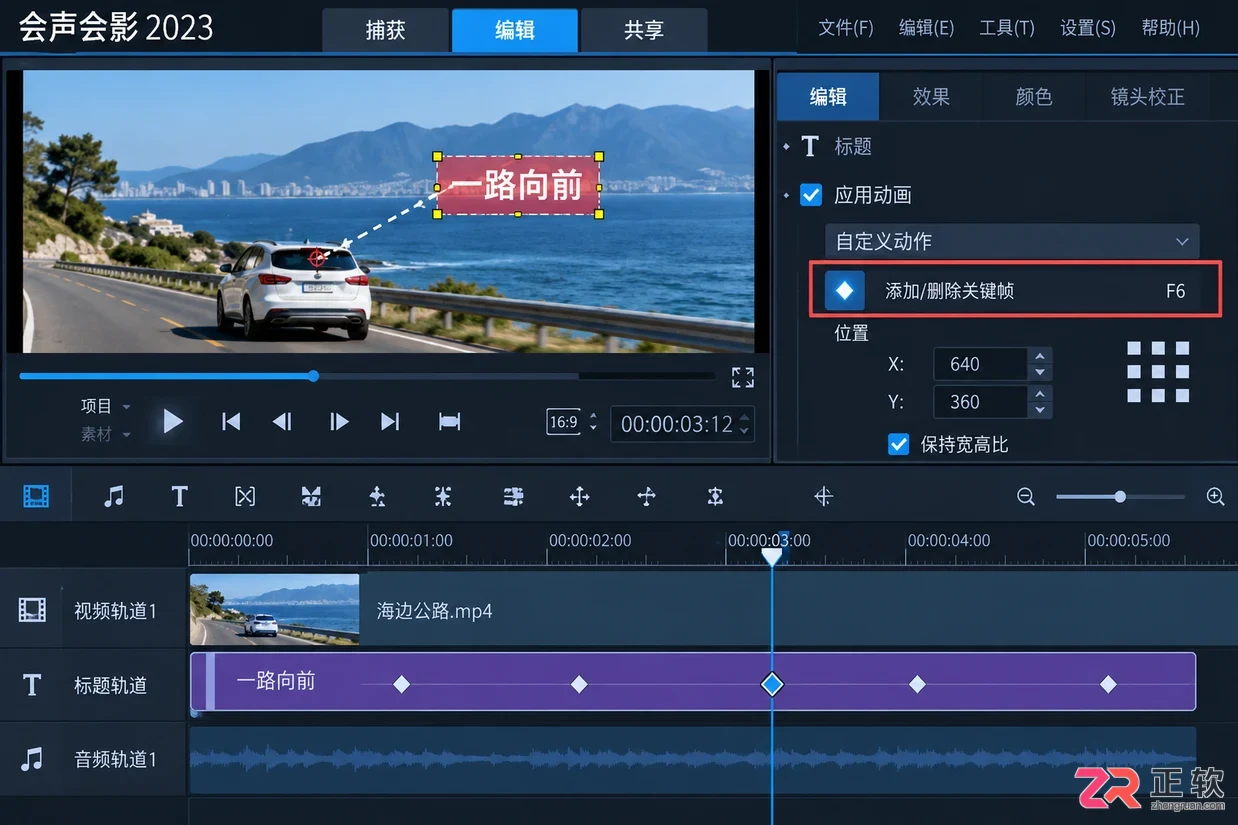Select the 海边公路.mp4 clip thumbnail
Viewport: 1238px width, 825px height.
[x=275, y=609]
